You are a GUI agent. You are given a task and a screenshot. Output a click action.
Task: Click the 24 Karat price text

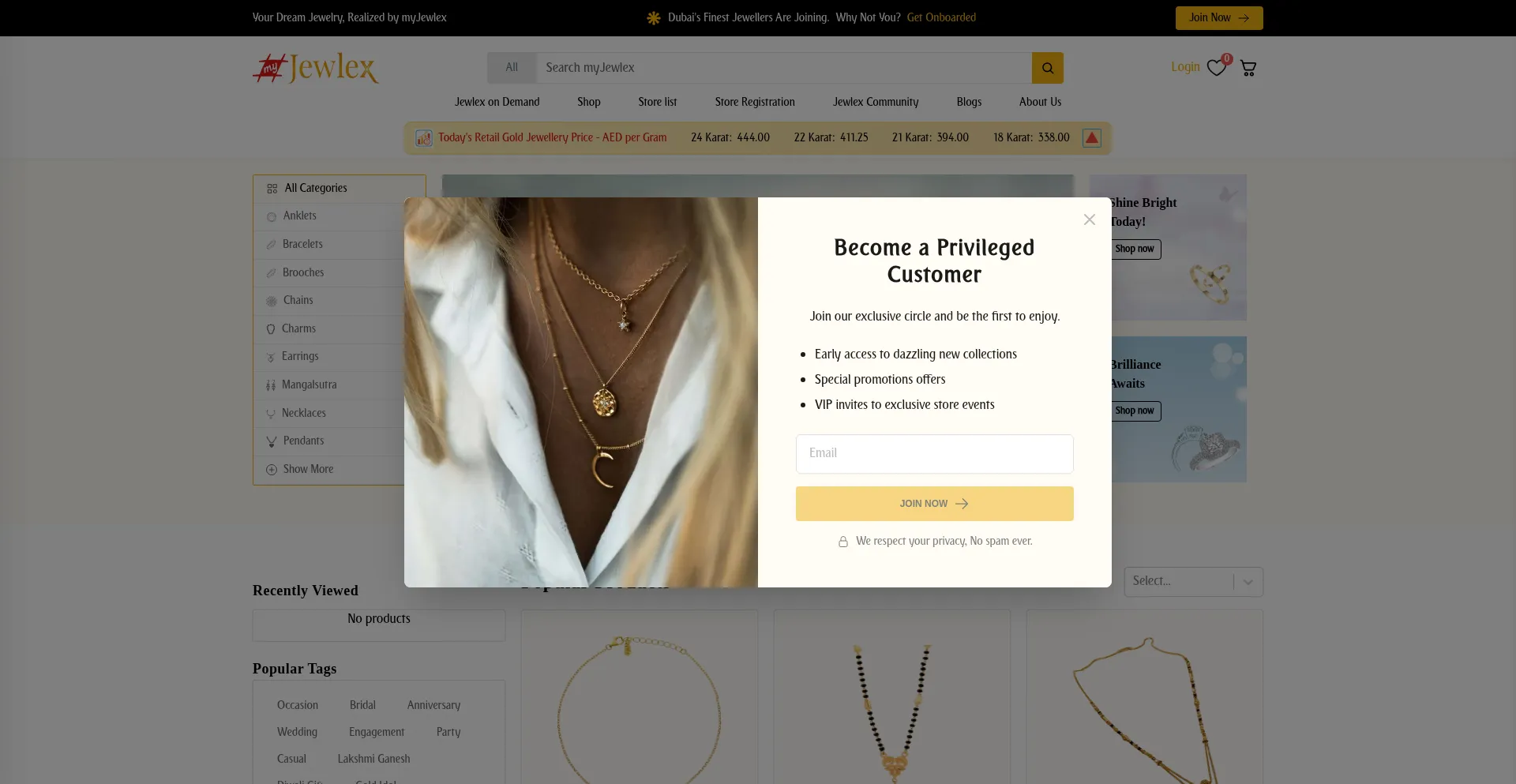coord(730,137)
